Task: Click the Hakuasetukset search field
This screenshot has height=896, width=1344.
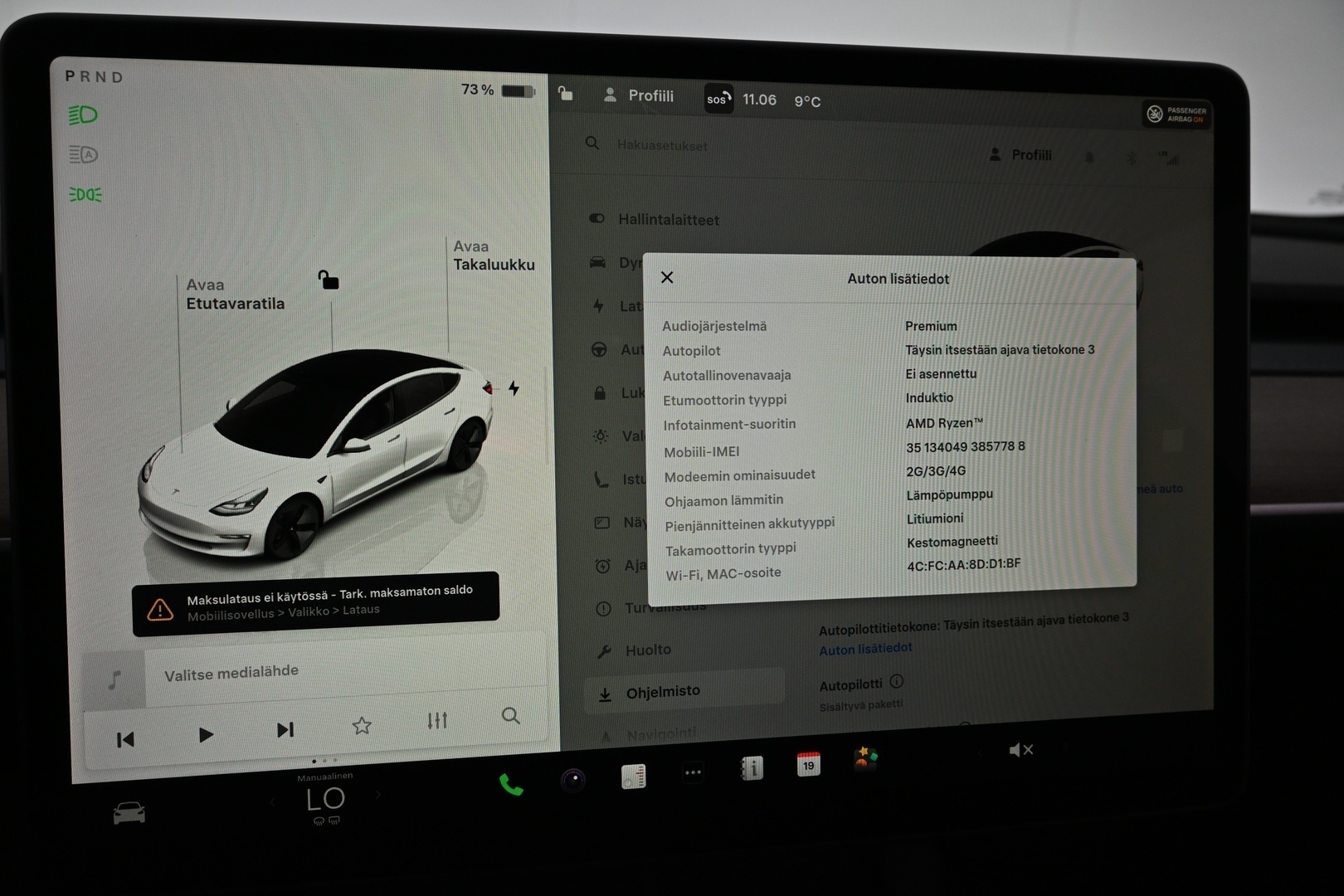Action: pyautogui.click(x=662, y=145)
